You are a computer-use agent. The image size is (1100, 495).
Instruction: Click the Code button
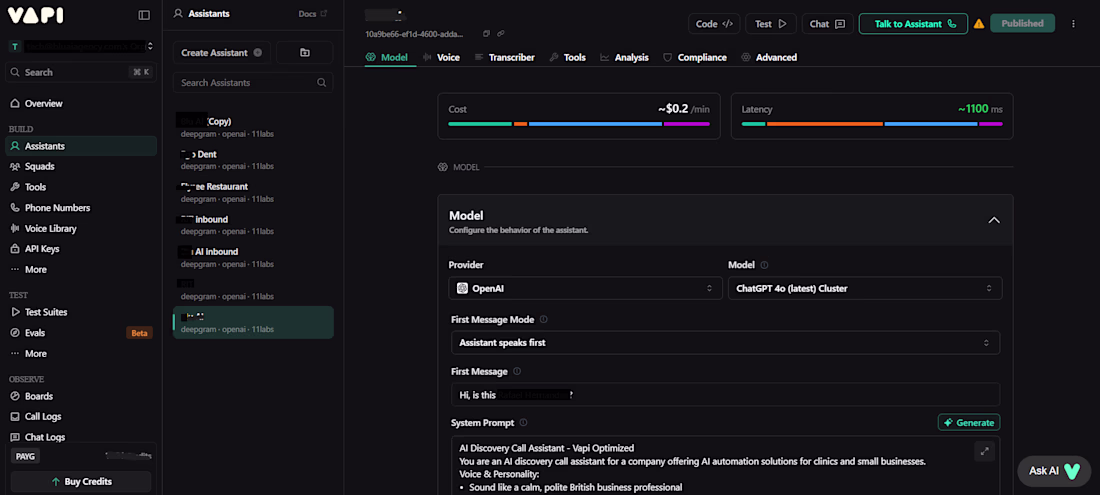point(714,24)
